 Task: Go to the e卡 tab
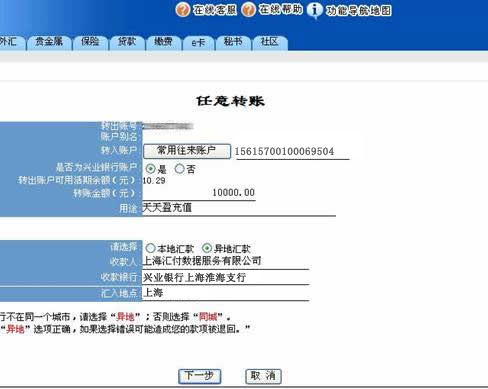tap(198, 43)
